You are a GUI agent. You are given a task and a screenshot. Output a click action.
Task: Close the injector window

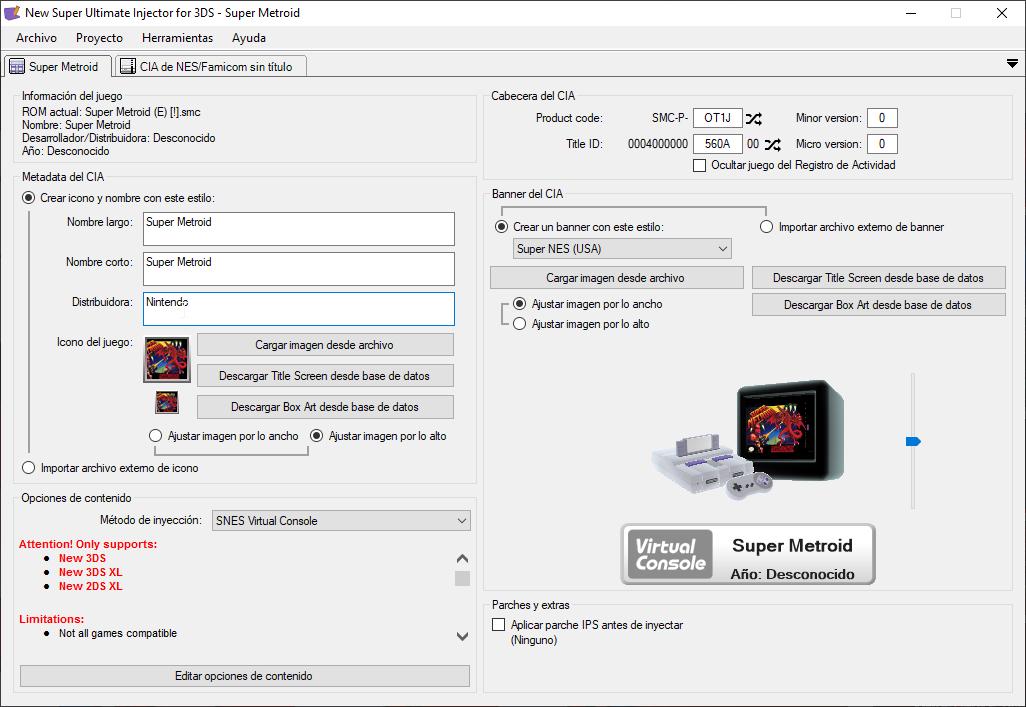pyautogui.click(x=1002, y=13)
